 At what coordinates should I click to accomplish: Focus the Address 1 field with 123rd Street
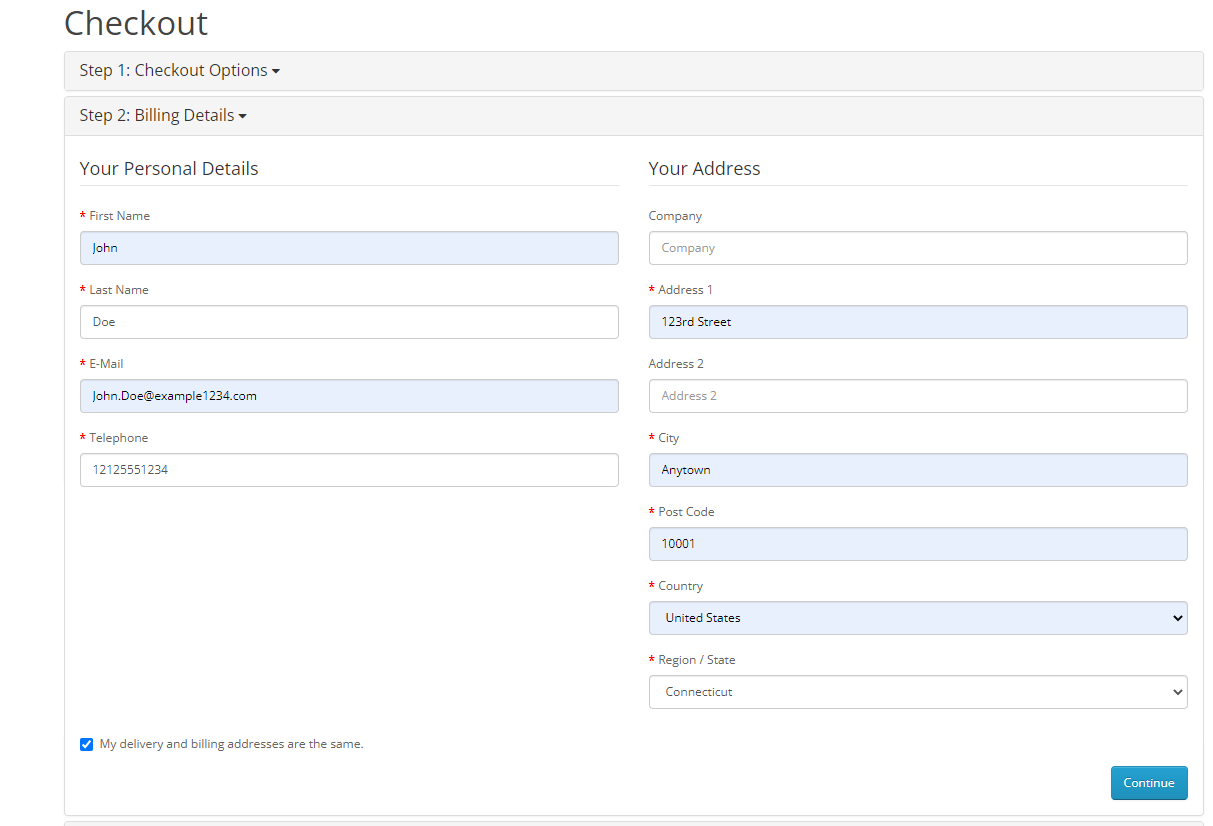(x=917, y=322)
